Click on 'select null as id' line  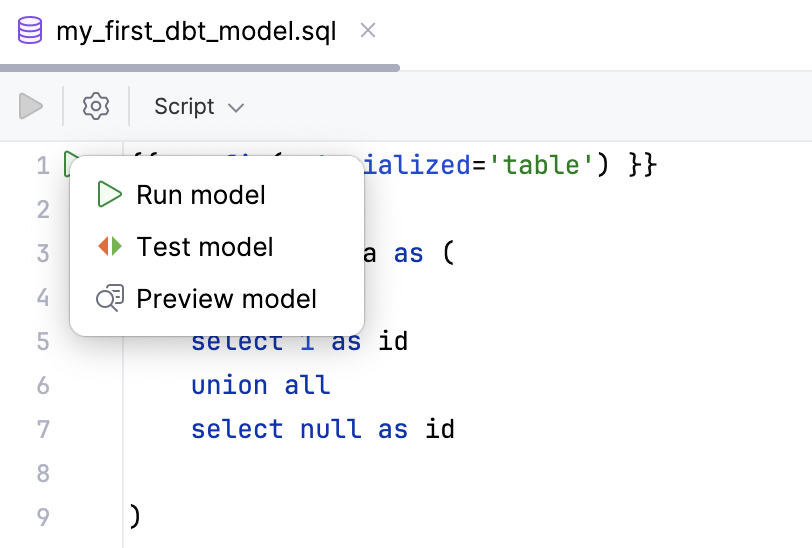(x=322, y=430)
